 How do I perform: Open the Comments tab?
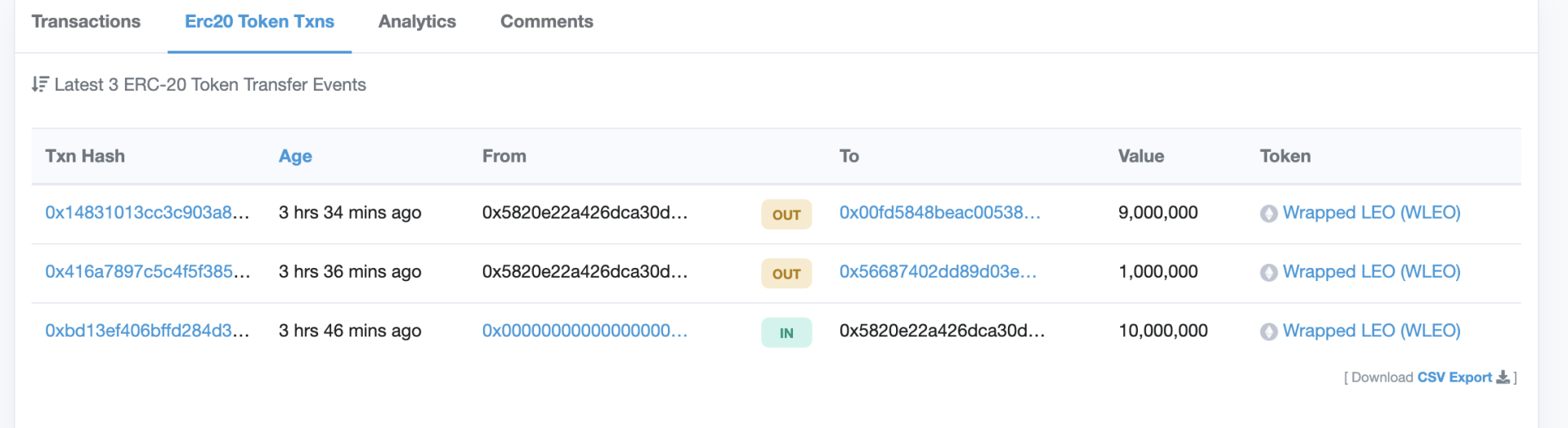547,22
